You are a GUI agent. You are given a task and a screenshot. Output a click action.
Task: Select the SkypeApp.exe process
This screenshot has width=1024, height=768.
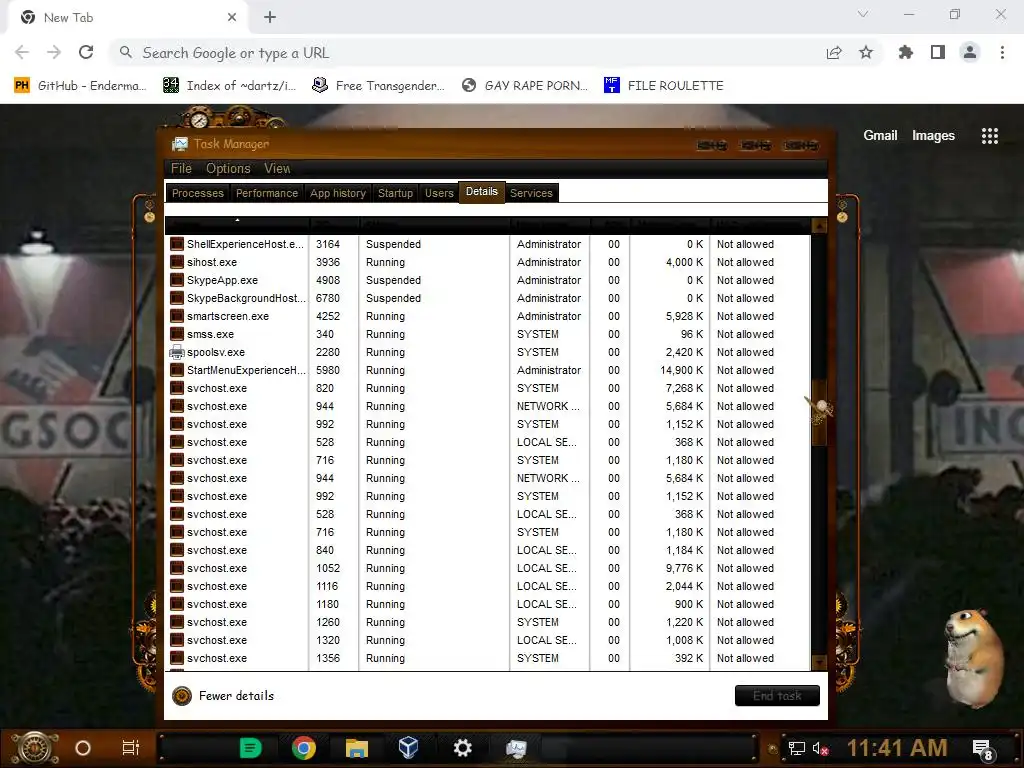[487, 280]
